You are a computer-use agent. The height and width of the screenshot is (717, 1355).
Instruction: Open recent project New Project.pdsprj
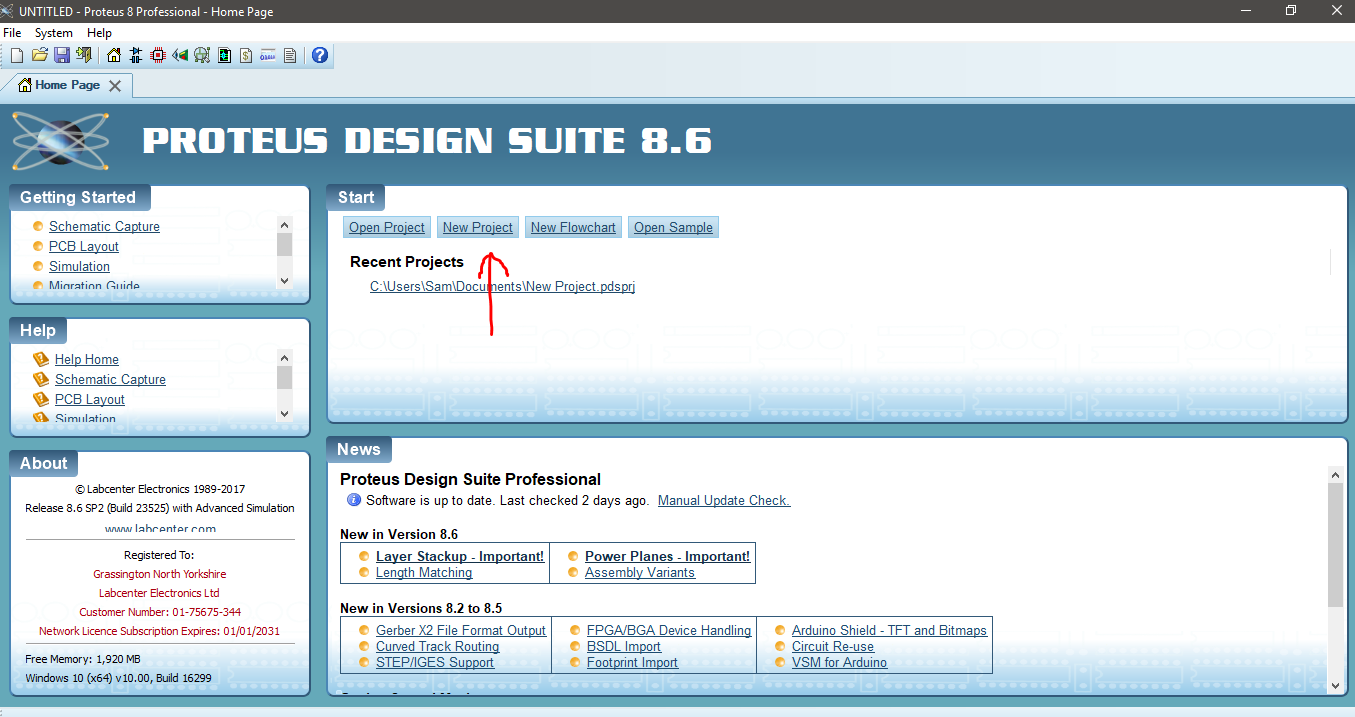(x=502, y=286)
